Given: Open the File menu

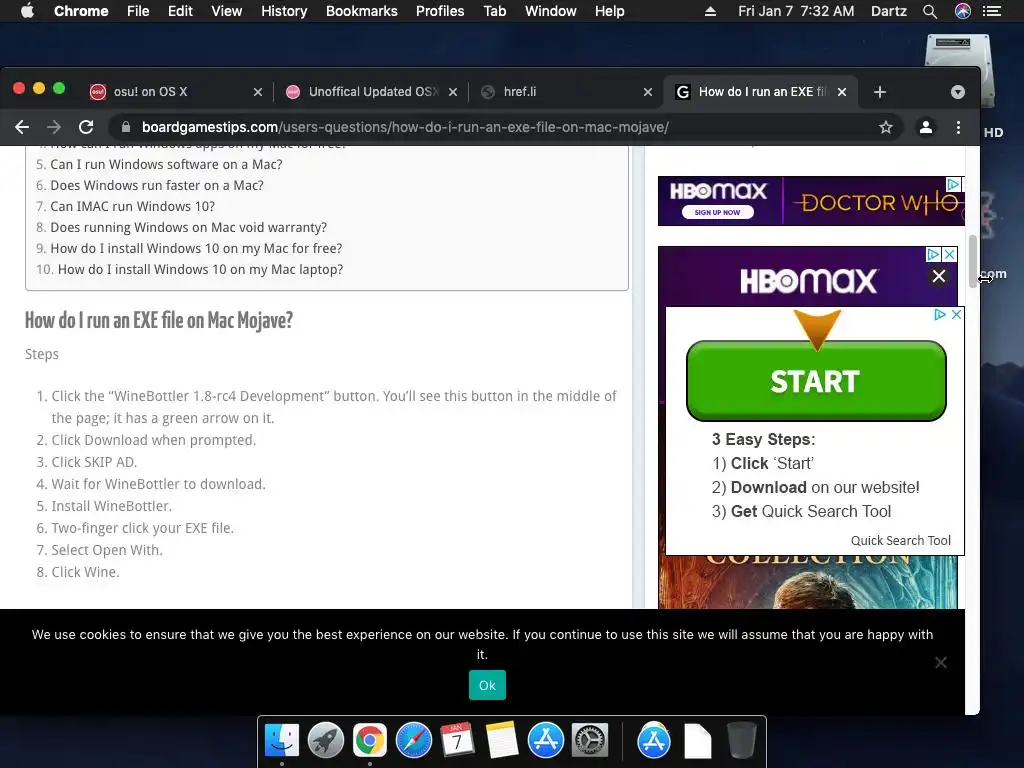Looking at the screenshot, I should click(138, 11).
